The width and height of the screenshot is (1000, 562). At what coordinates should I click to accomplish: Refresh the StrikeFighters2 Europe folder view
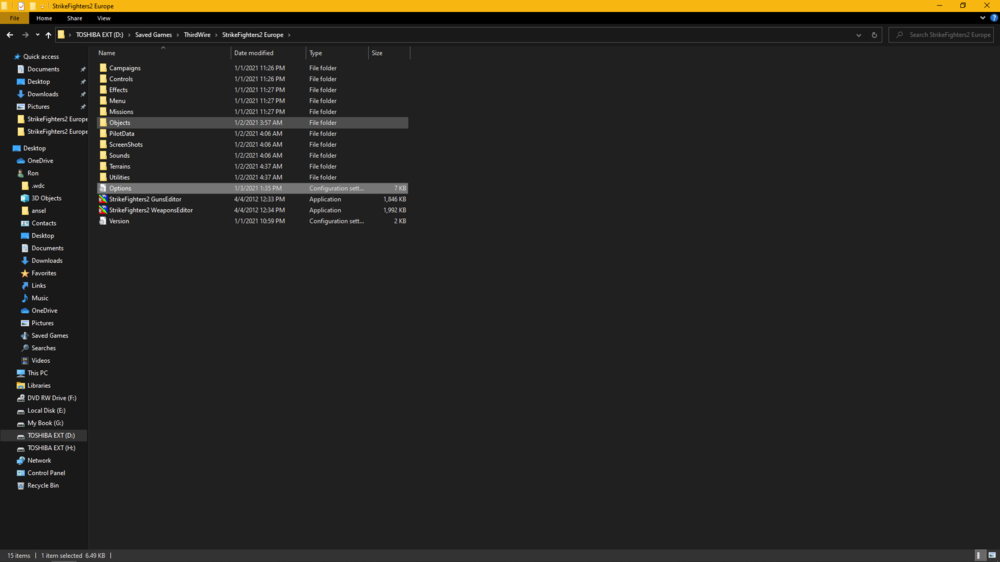pyautogui.click(x=874, y=35)
